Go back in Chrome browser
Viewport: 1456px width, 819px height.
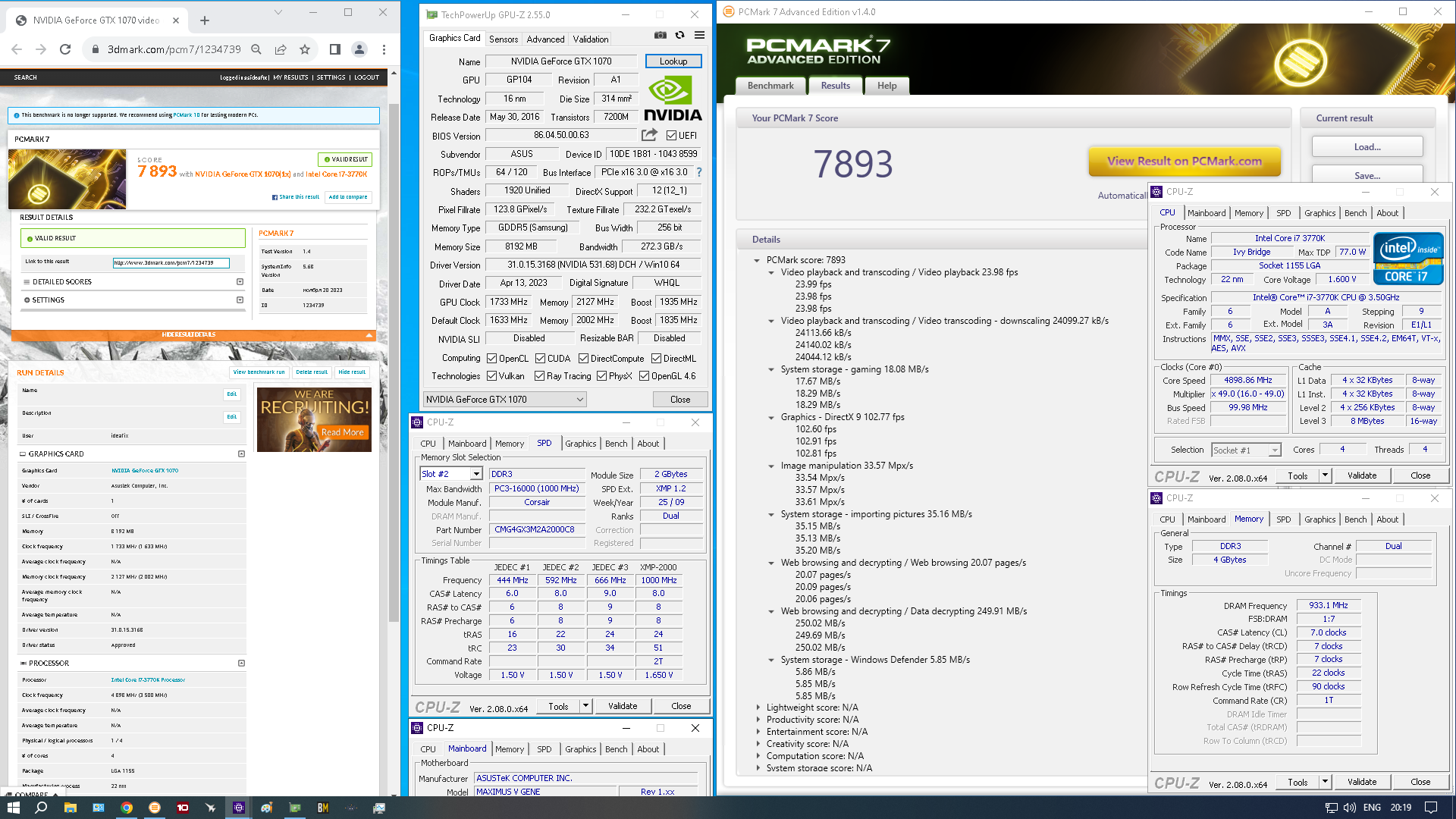pos(17,49)
